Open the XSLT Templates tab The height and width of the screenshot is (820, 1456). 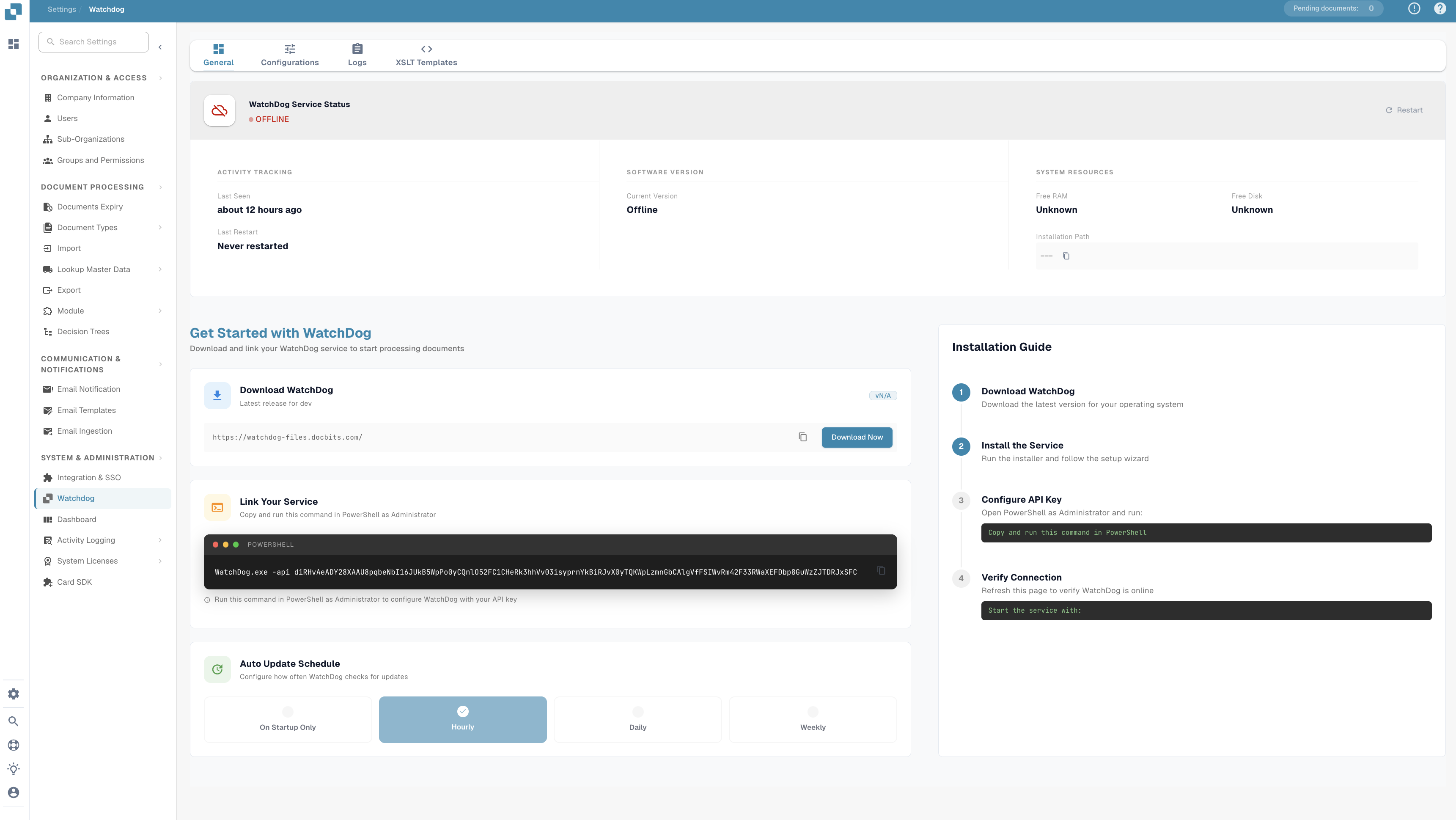(426, 55)
